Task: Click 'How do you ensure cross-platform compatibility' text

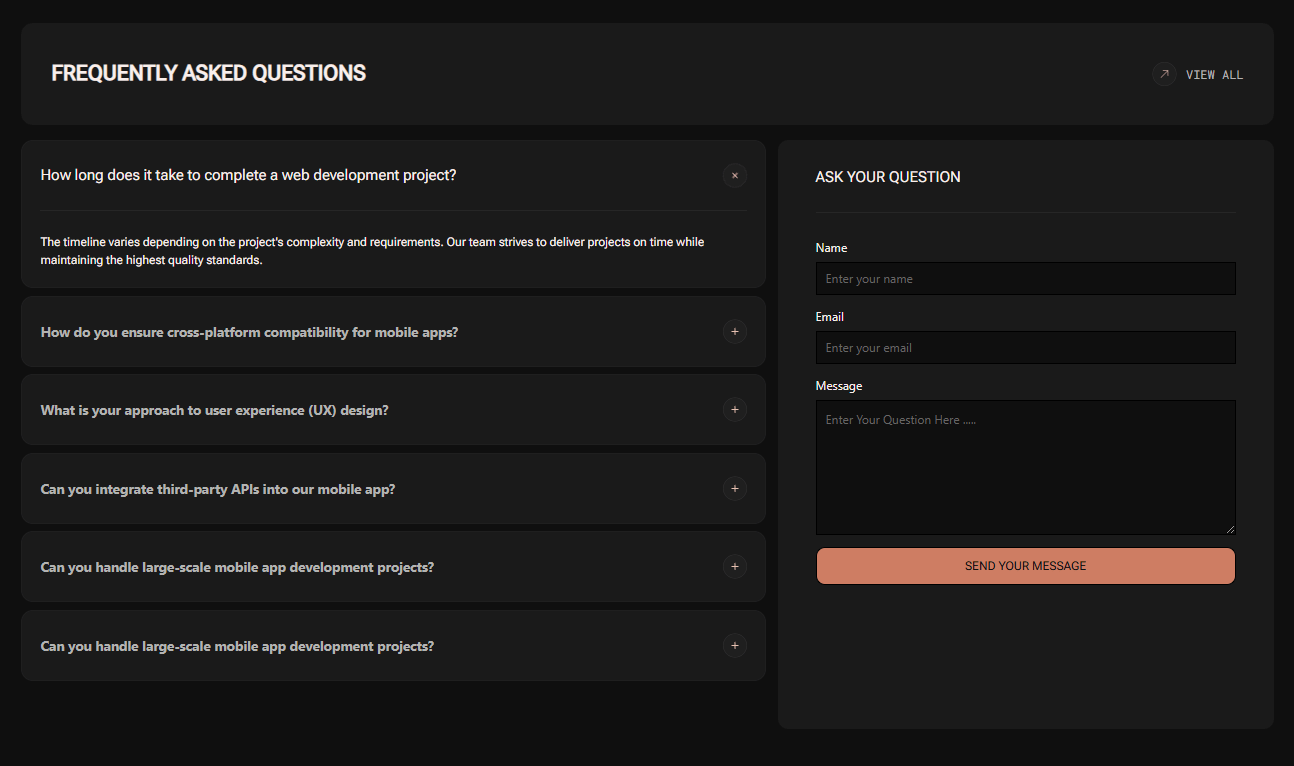Action: click(x=249, y=332)
